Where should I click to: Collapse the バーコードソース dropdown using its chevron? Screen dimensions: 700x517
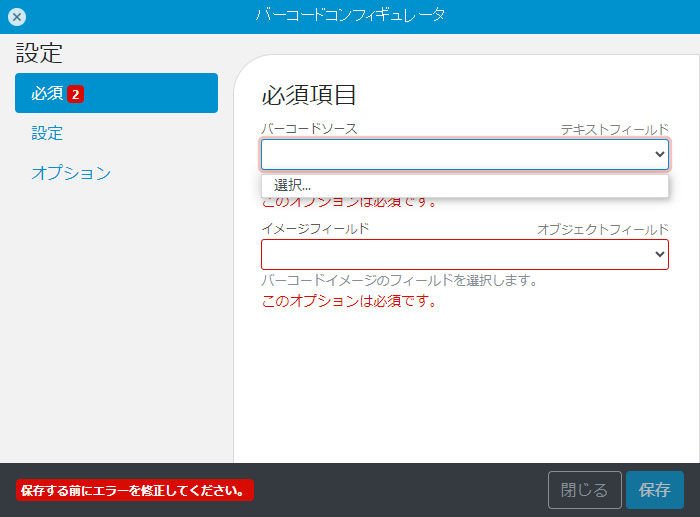click(659, 154)
